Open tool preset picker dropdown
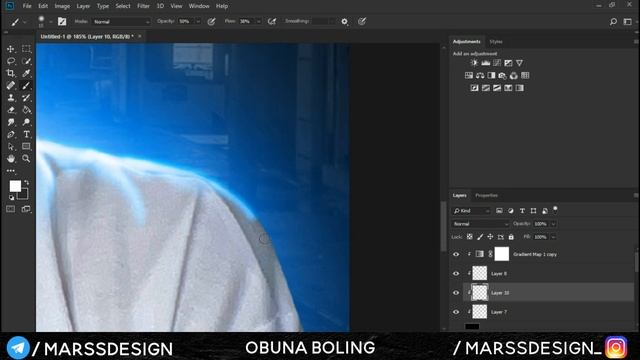 coord(24,22)
